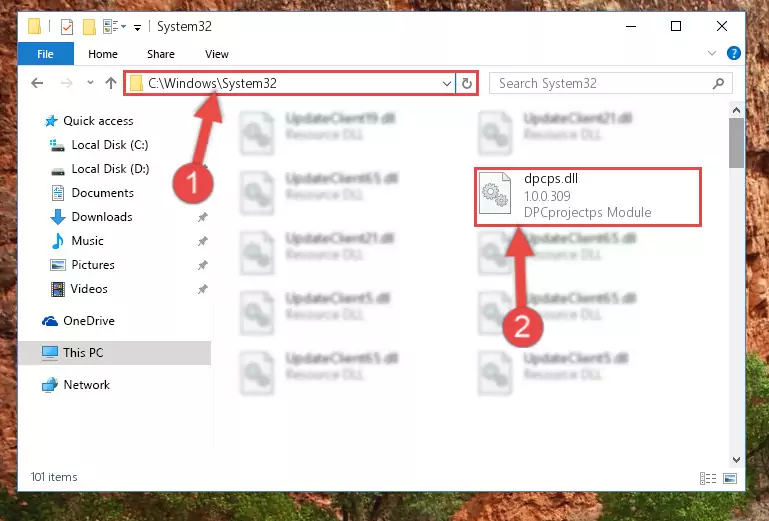Click the pin icon next to Pictures
Screen dimensions: 769x521
coord(203,265)
